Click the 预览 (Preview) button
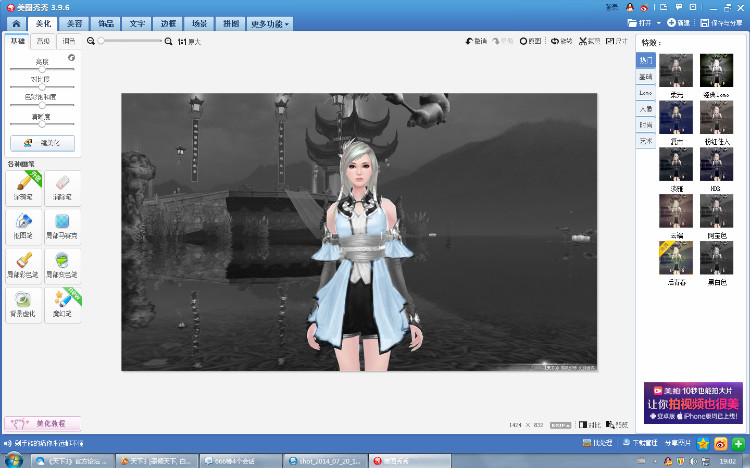Image resolution: width=750 pixels, height=468 pixels. [617, 424]
